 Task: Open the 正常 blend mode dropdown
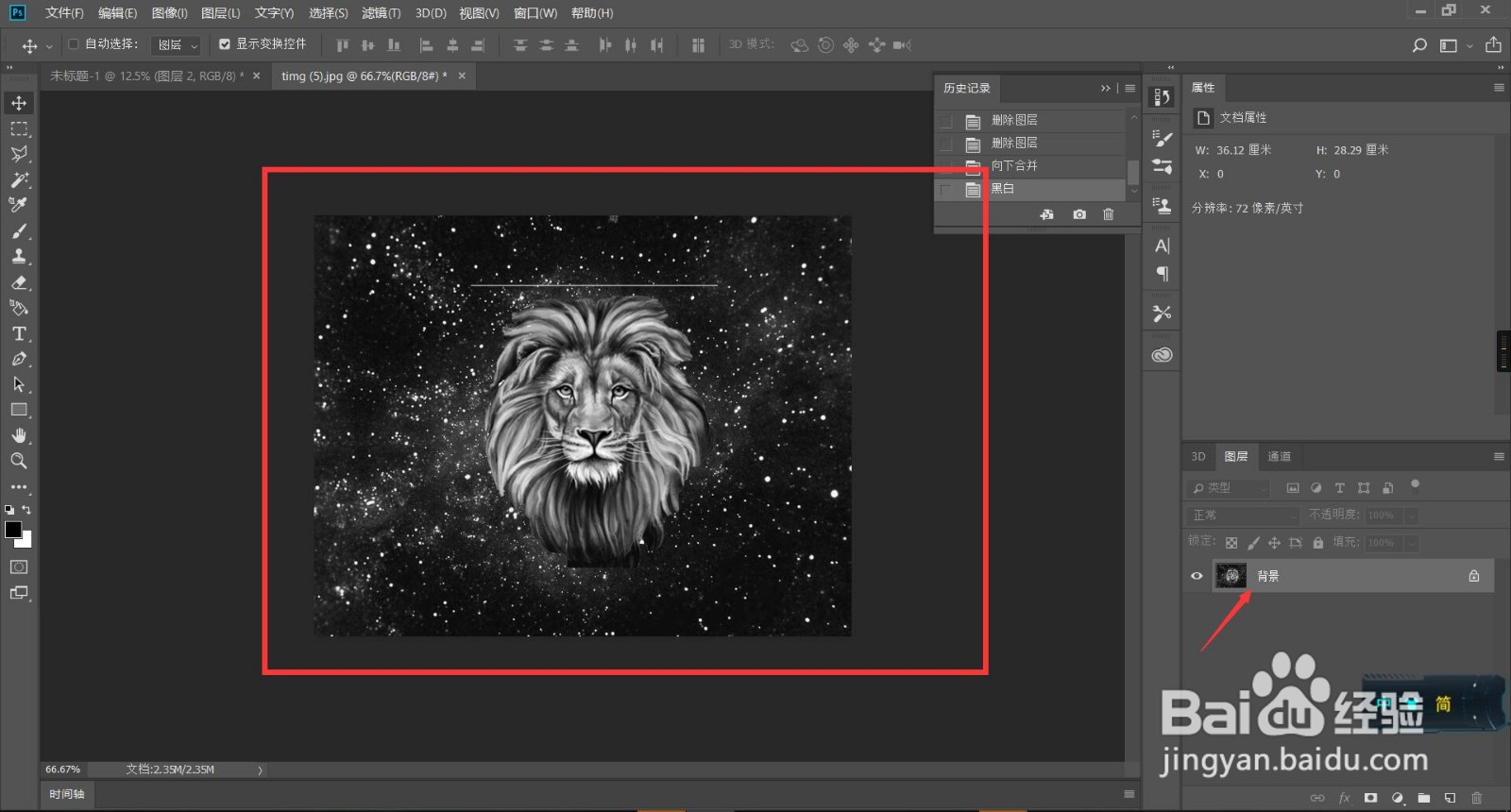[1243, 516]
